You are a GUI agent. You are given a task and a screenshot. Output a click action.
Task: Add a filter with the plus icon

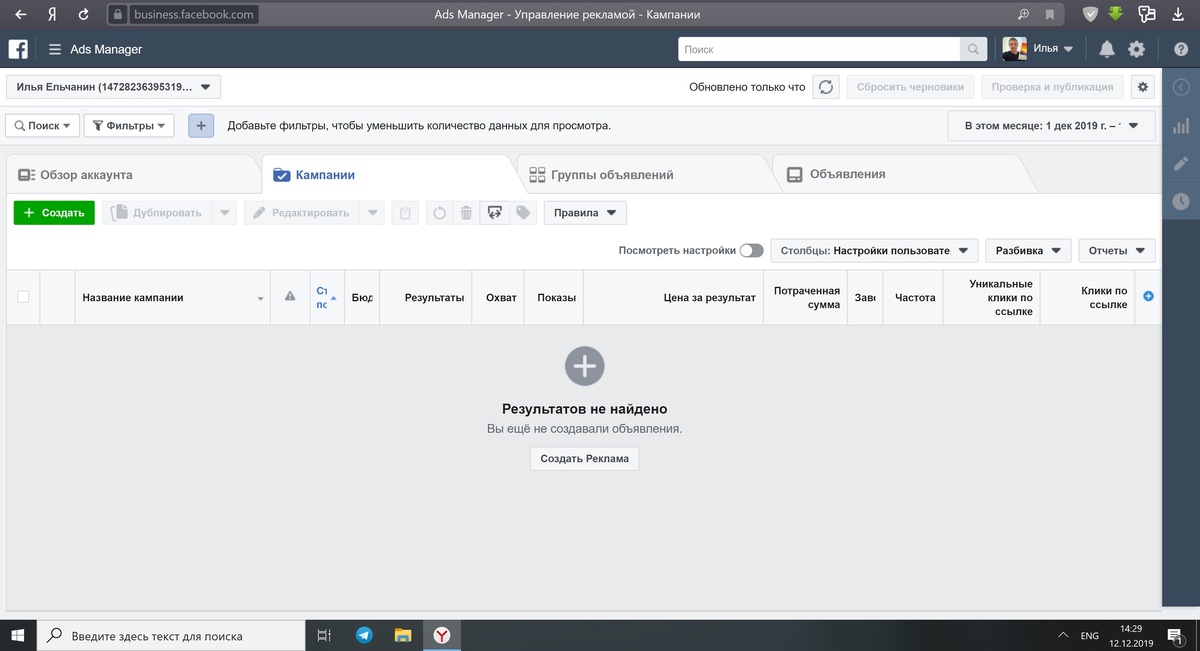[x=201, y=126]
